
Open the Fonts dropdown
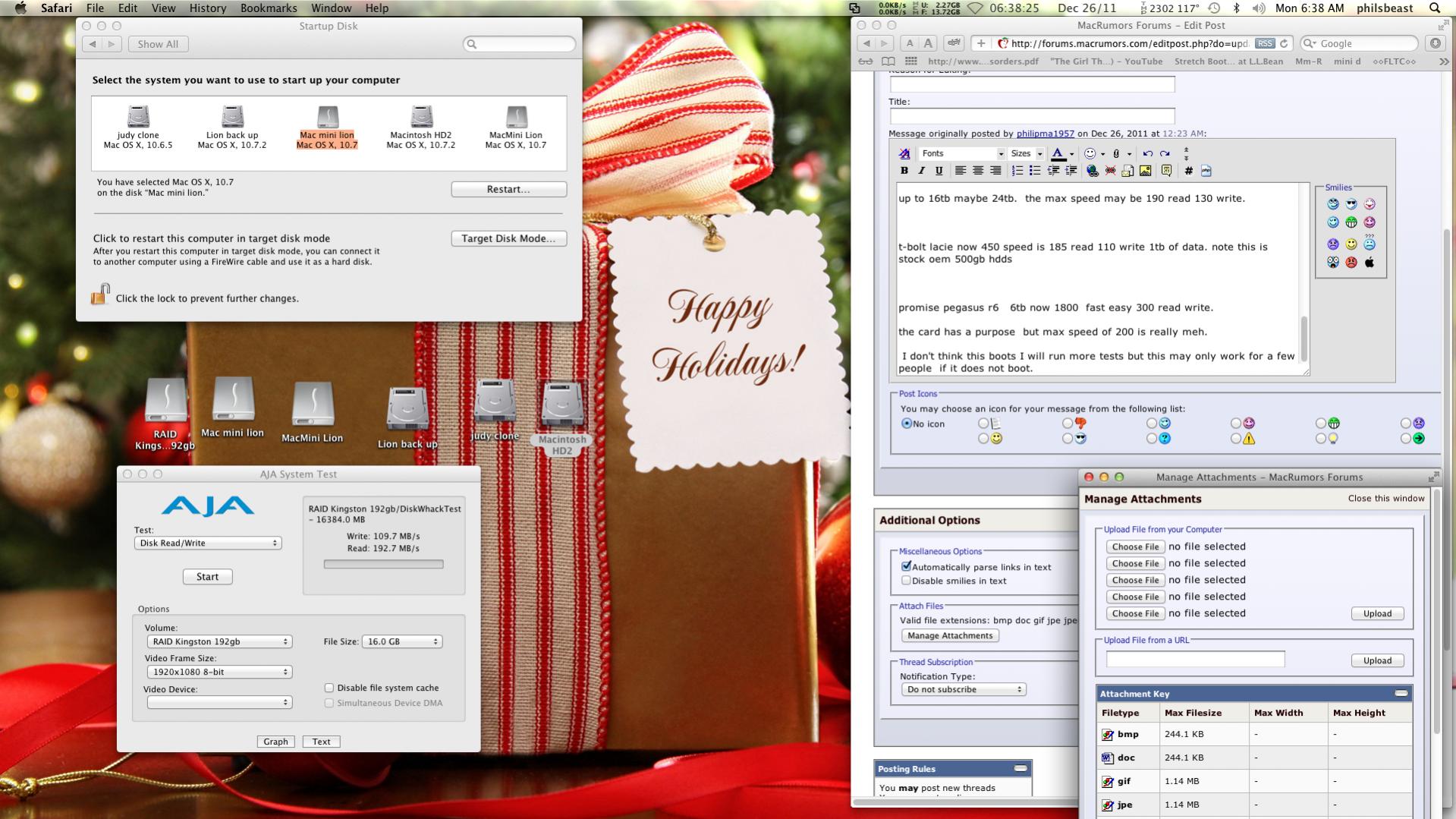962,153
